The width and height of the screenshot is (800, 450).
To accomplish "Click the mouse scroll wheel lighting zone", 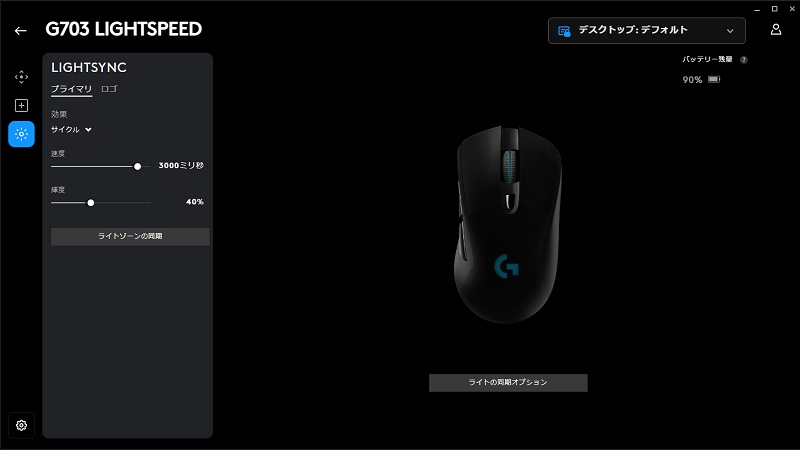I will coord(510,166).
